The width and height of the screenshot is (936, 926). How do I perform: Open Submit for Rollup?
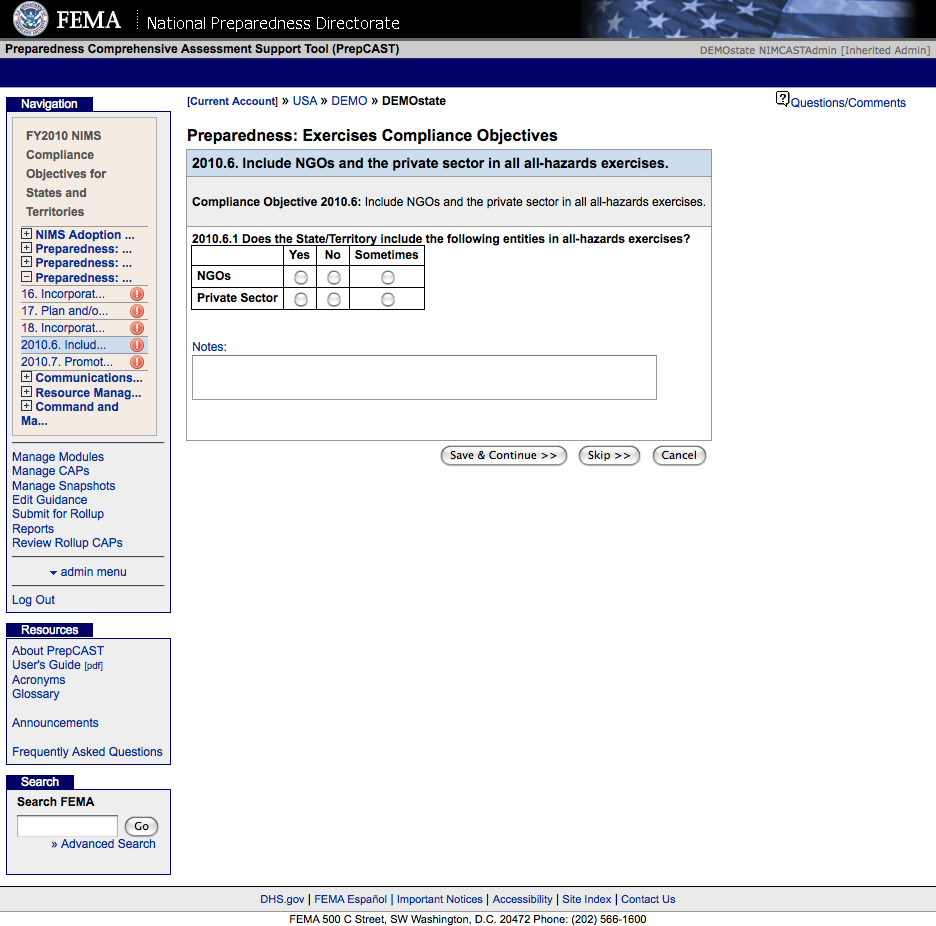click(58, 514)
